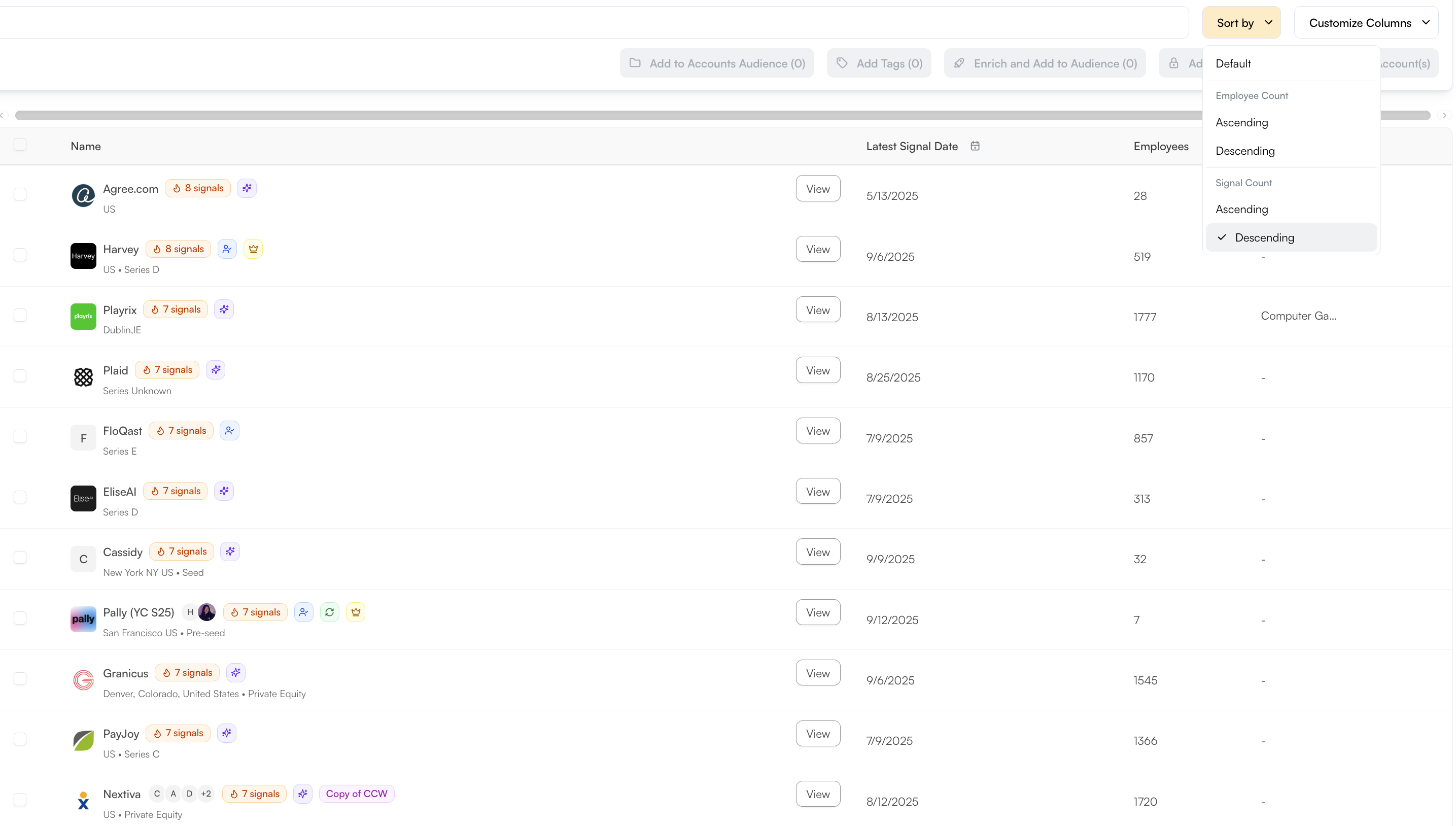This screenshot has height=826, width=1456.
Task: Click the 8 signals badge for Agree.com
Action: pos(198,188)
